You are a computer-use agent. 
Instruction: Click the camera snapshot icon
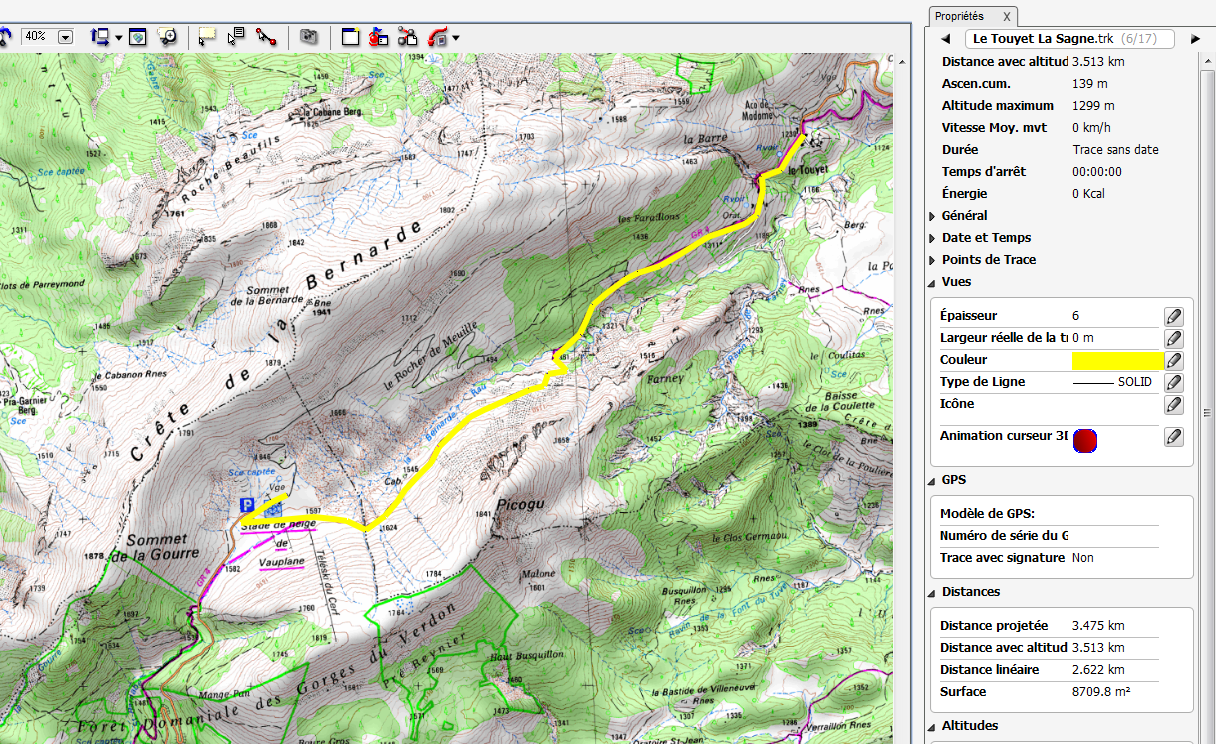(310, 37)
